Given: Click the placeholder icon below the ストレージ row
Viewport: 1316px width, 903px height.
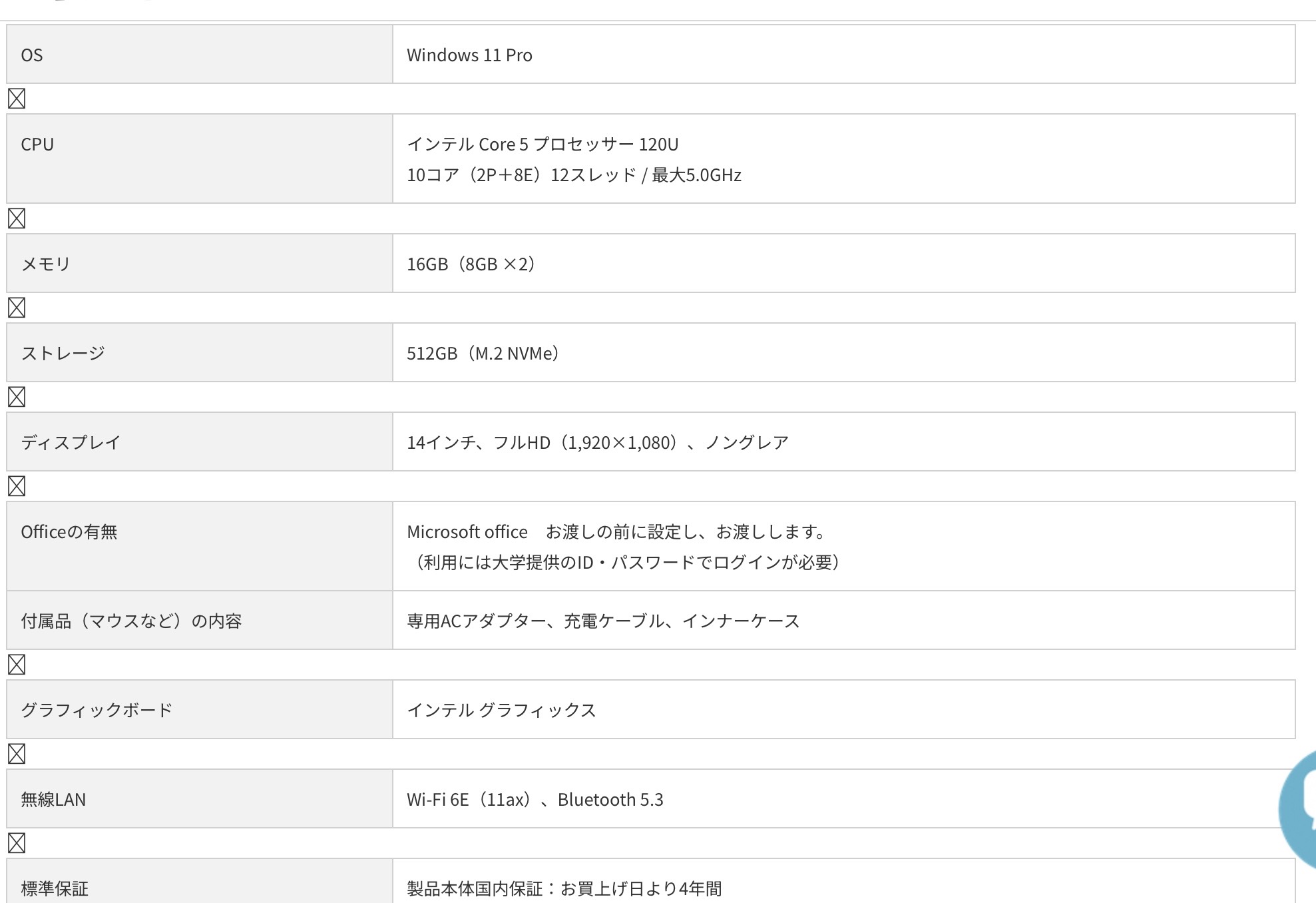Looking at the screenshot, I should coord(17,397).
